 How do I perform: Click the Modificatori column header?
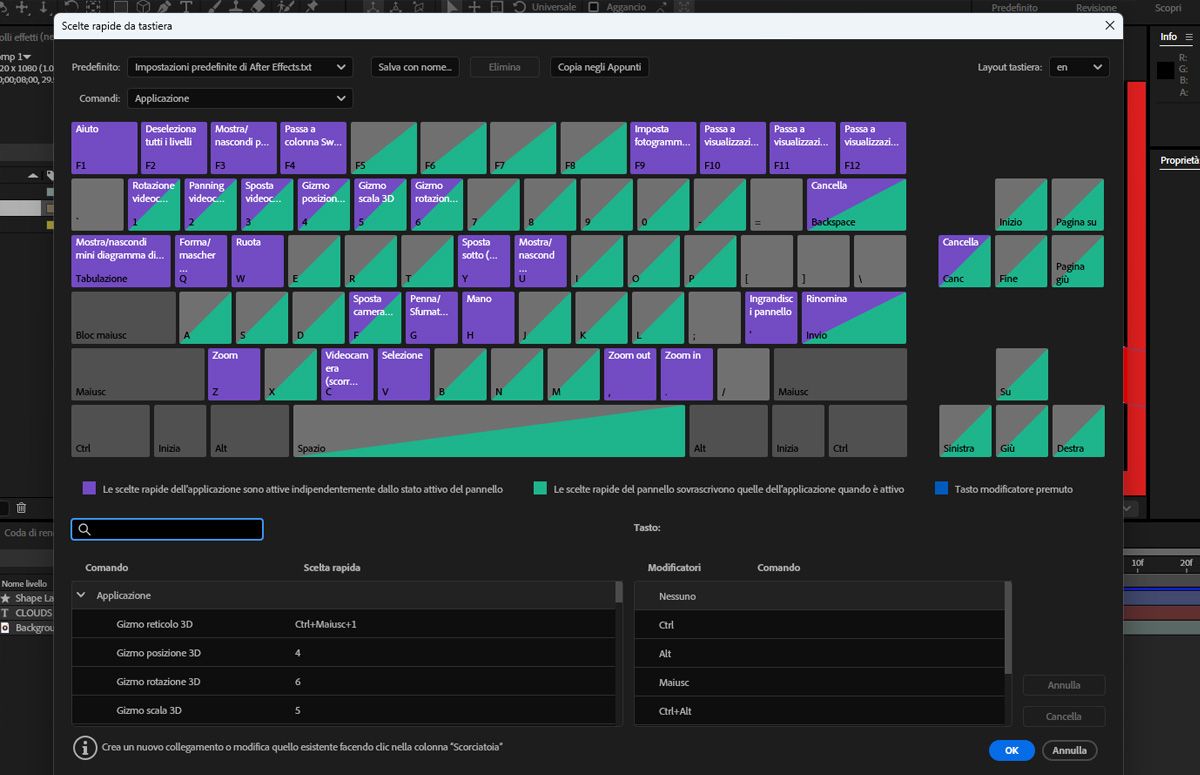[x=674, y=567]
